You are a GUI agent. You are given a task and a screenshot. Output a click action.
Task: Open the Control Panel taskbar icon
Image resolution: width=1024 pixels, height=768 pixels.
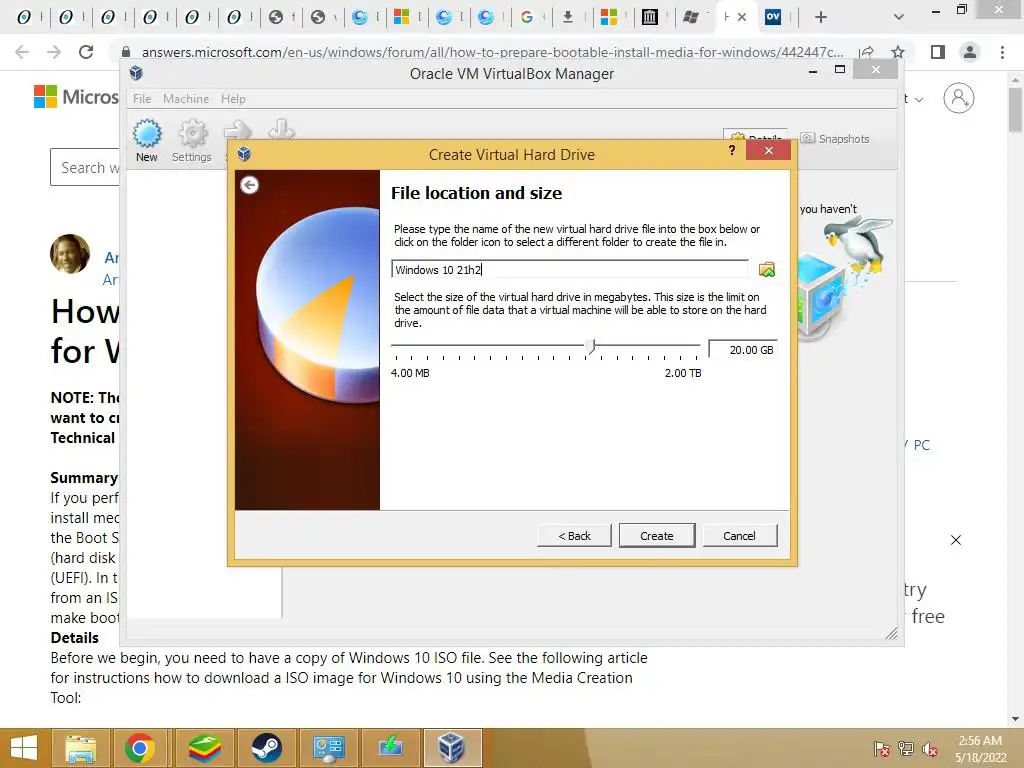tap(328, 748)
